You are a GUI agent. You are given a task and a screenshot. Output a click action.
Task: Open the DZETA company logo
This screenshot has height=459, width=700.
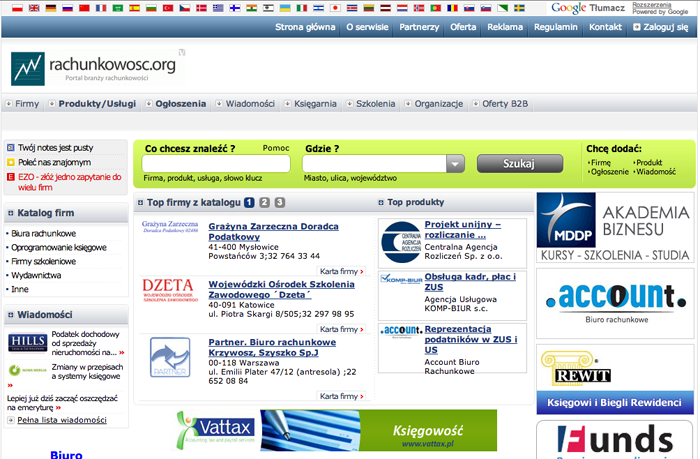(170, 290)
